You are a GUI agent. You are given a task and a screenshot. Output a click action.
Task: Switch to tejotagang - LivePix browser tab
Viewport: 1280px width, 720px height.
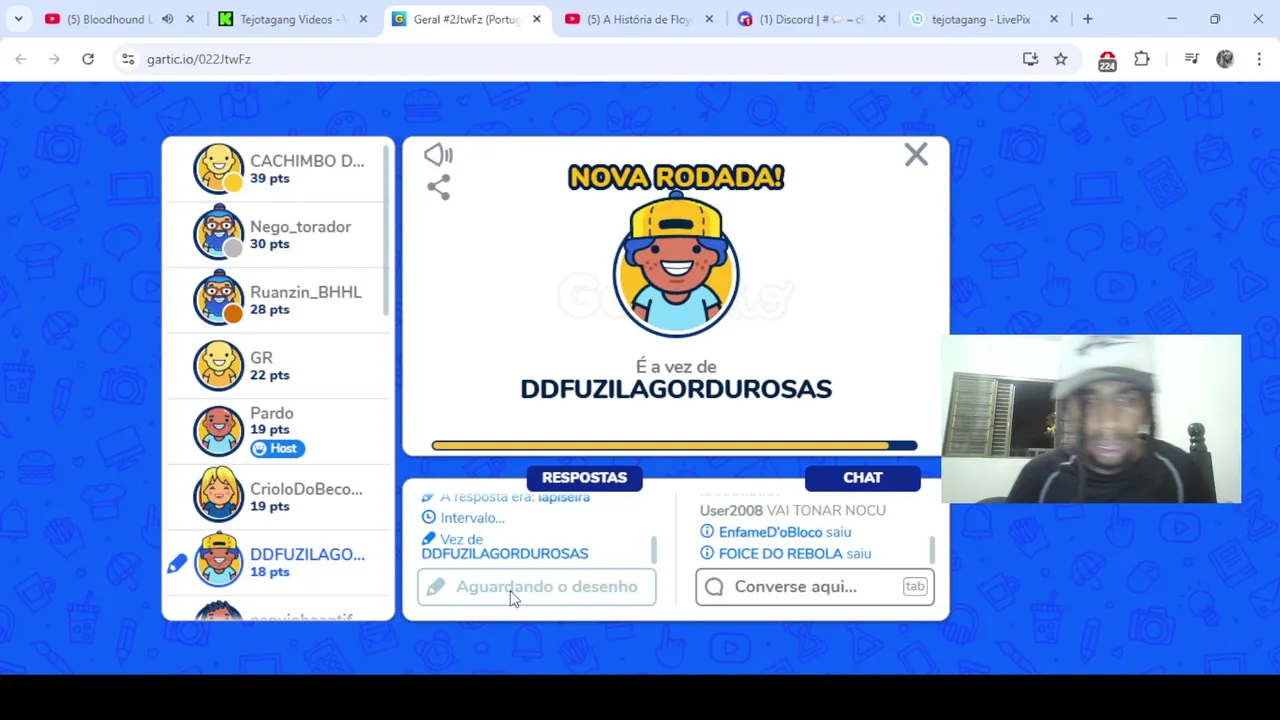[980, 19]
